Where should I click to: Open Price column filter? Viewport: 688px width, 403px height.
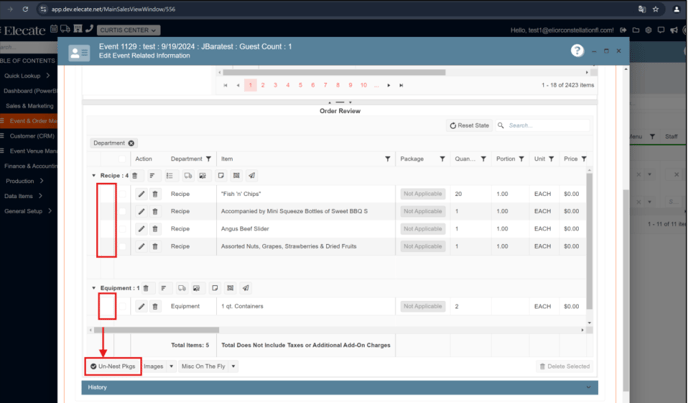(x=584, y=159)
